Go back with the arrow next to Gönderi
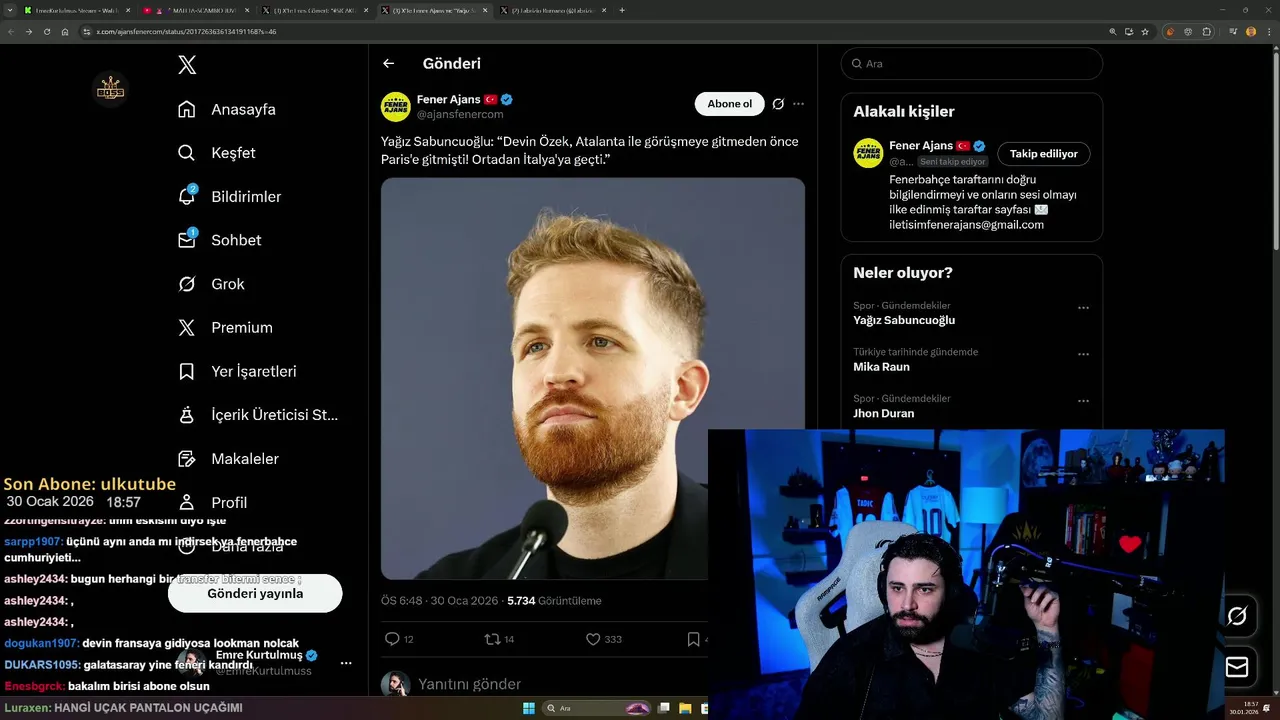The width and height of the screenshot is (1280, 720). [x=389, y=63]
